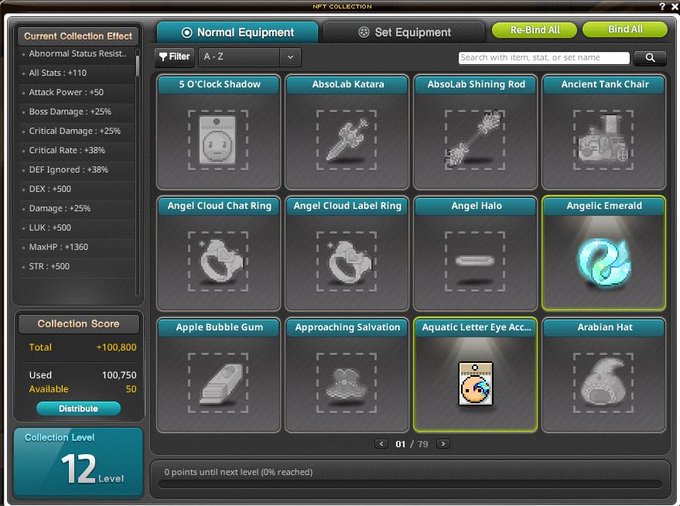Click the Collection Effect list scrollbar
680x506 pixels.
(x=137, y=66)
